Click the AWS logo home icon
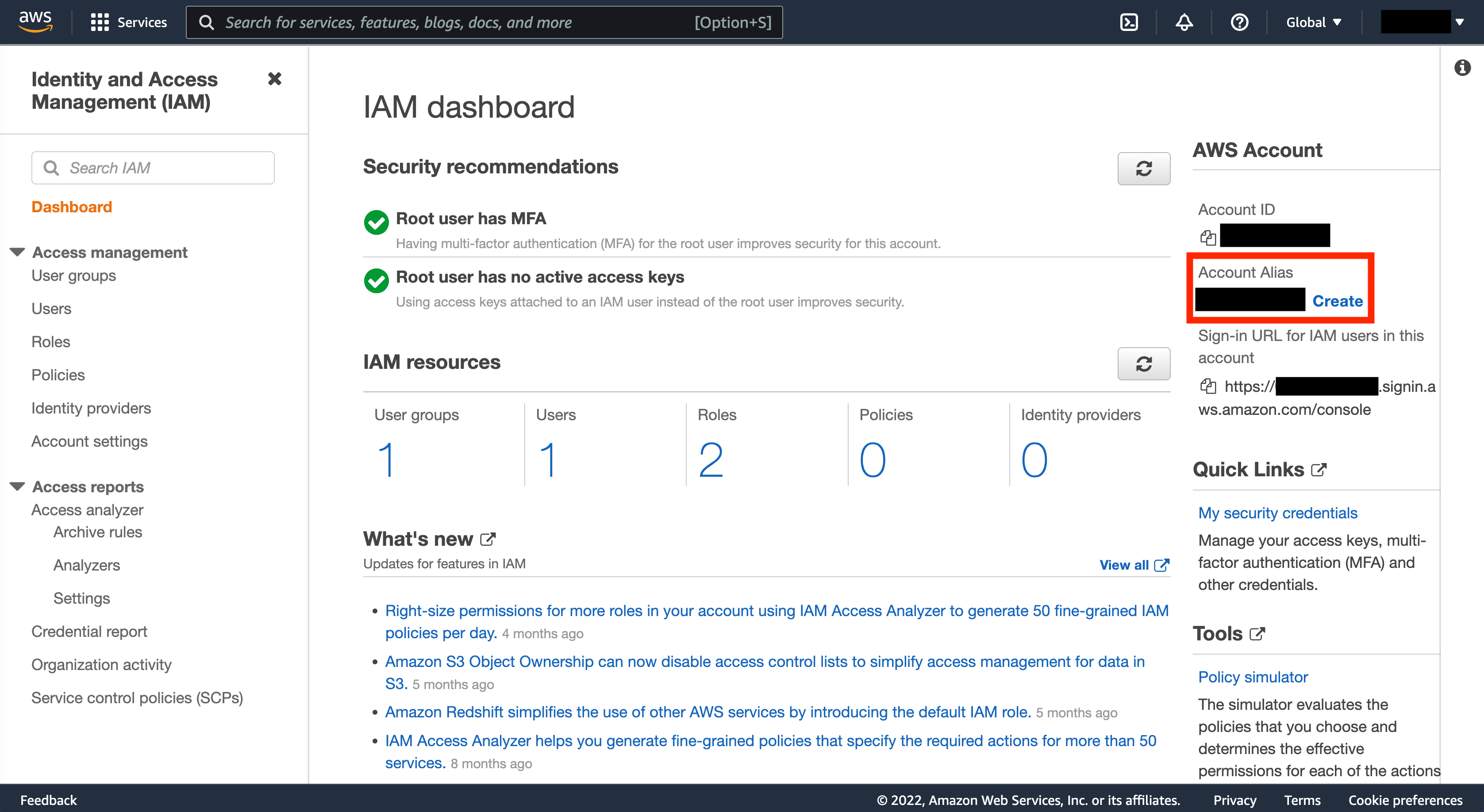Image resolution: width=1484 pixels, height=812 pixels. (x=36, y=22)
